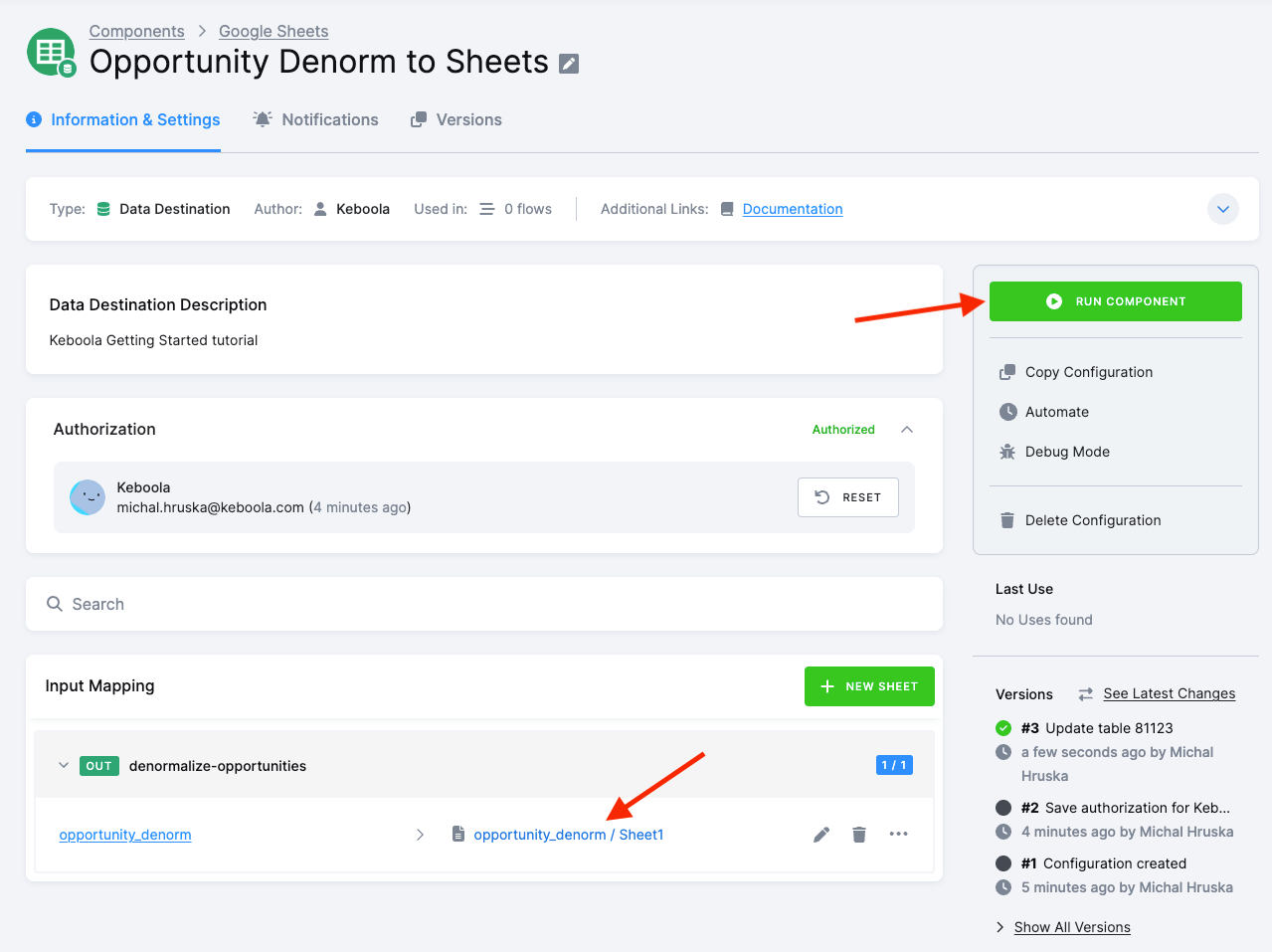Click the Show All Versions link
The height and width of the screenshot is (952, 1272).
1072,927
